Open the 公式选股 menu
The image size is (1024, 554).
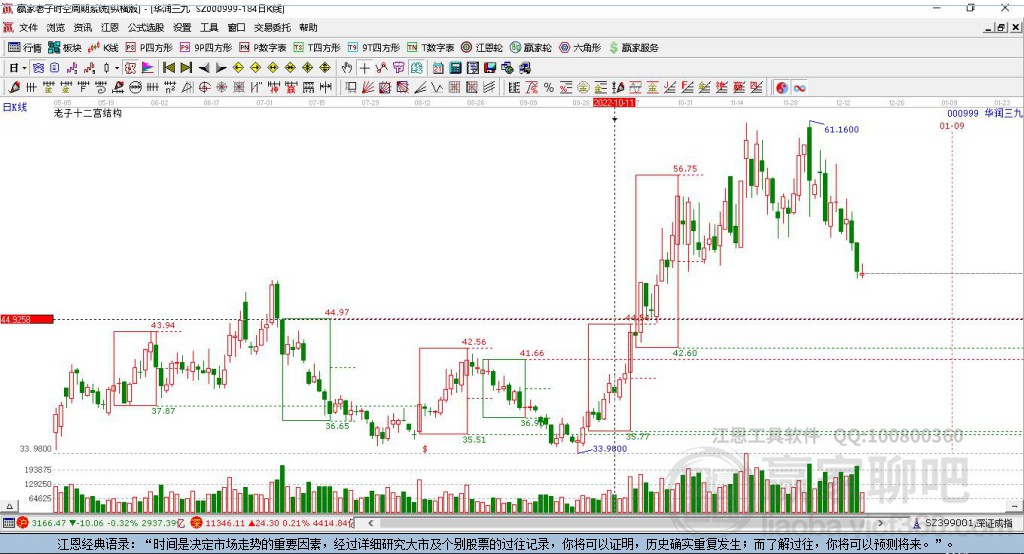146,27
